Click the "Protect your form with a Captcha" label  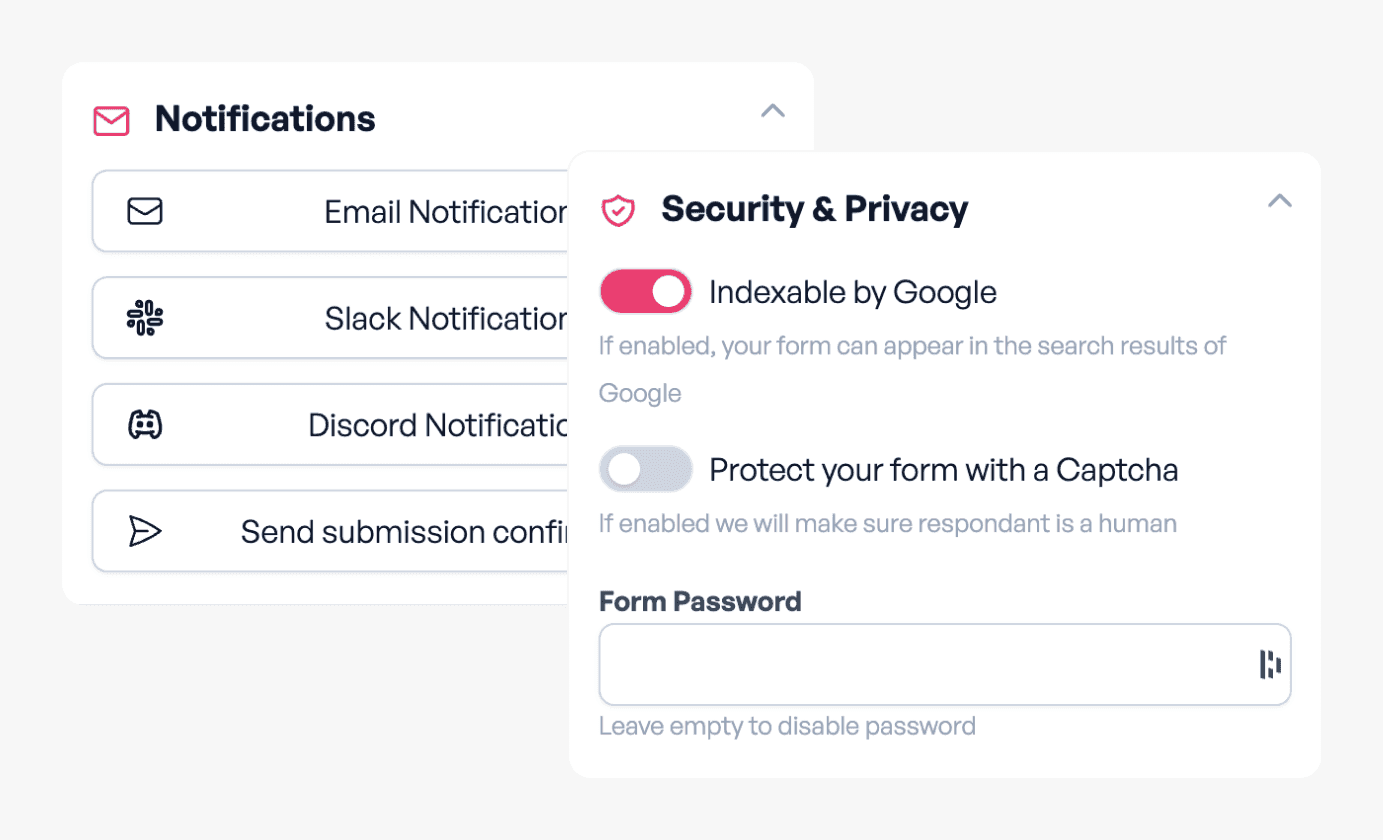point(943,469)
